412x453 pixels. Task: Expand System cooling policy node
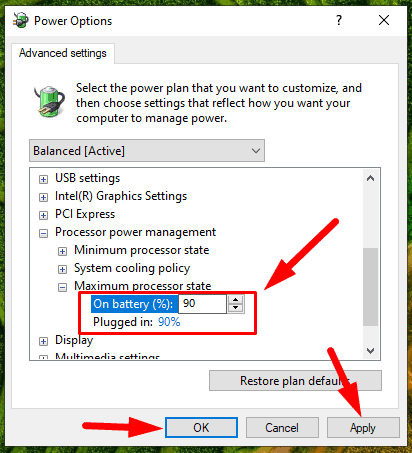(x=62, y=269)
